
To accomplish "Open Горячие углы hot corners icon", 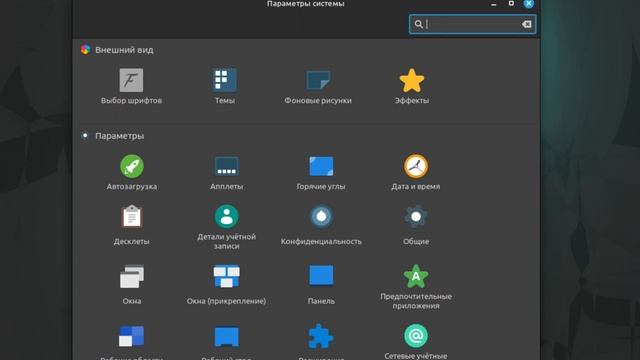I will pos(321,166).
